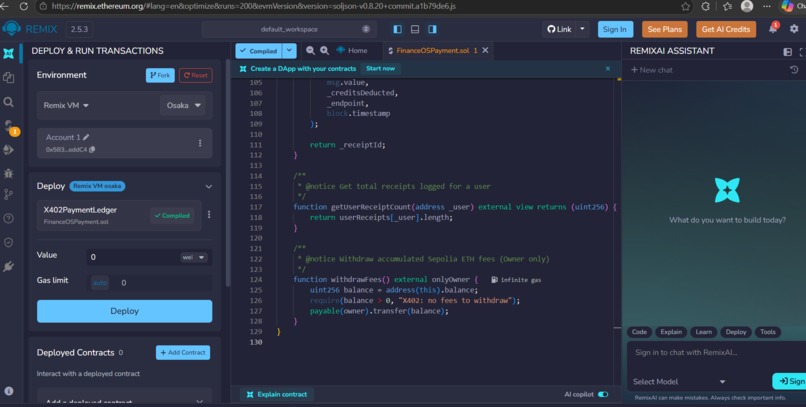Open the File Explorer sidebar icon
806x407 pixels.
[9, 77]
